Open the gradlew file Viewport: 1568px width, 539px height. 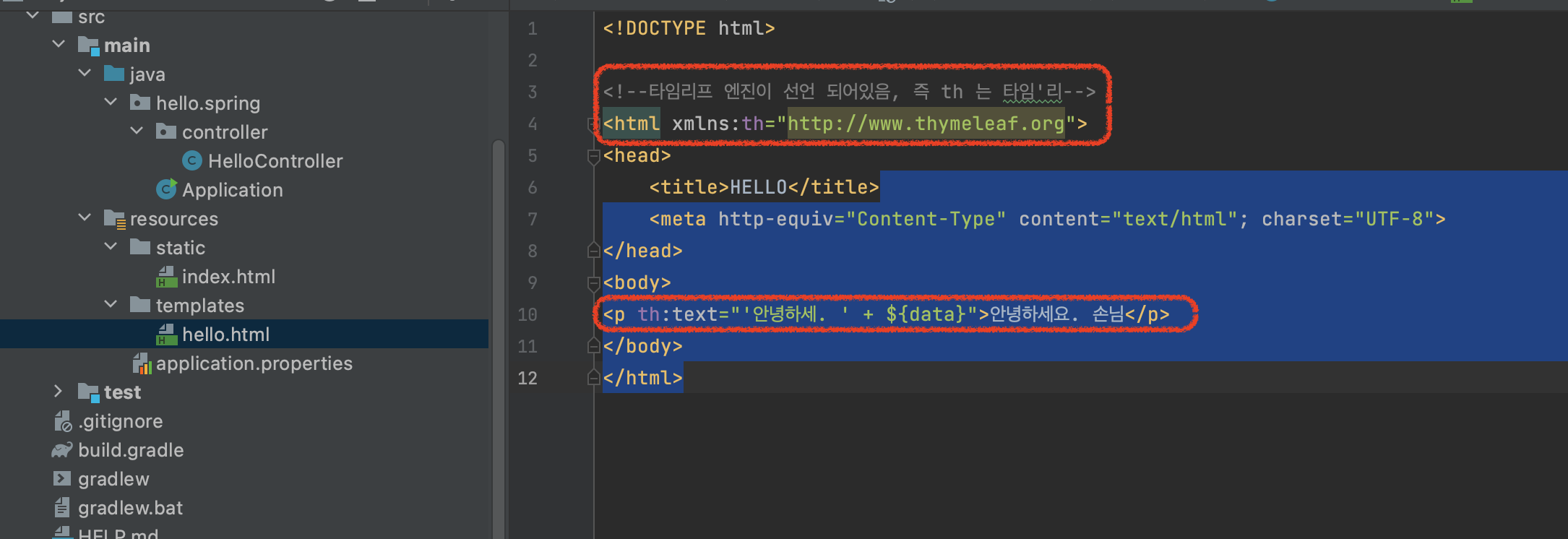pos(113,478)
